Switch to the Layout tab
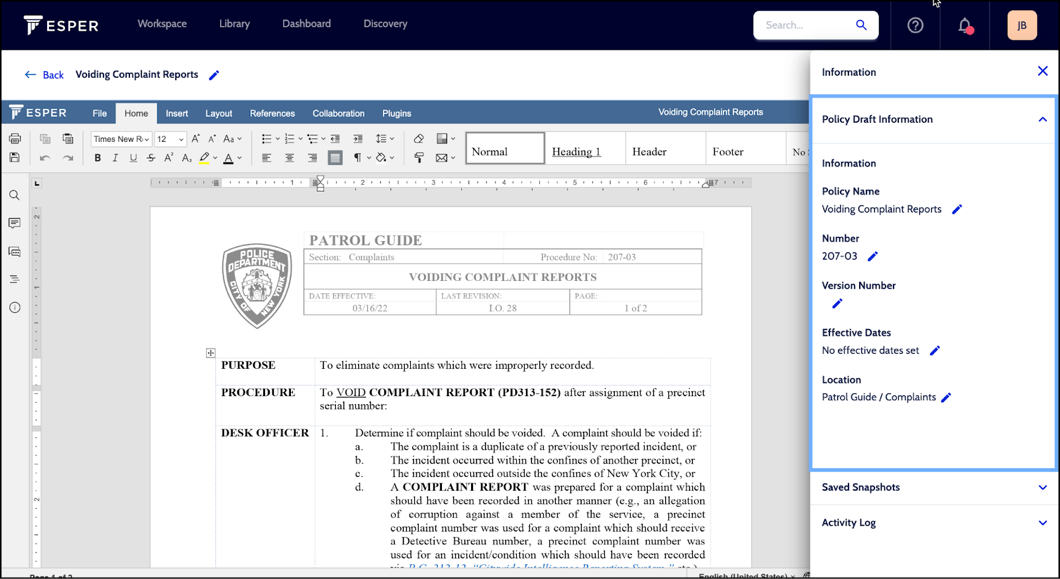Screen dimensions: 1060x579 click(219, 114)
